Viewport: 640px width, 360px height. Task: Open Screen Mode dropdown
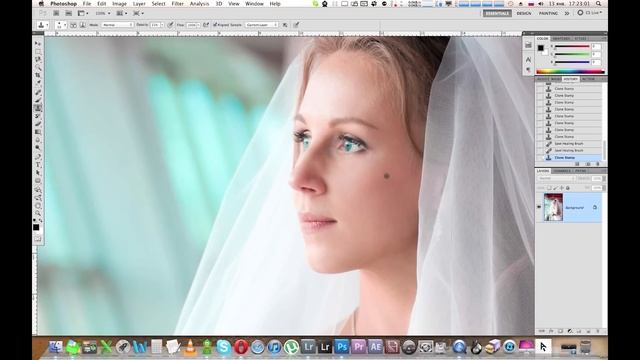[138, 13]
